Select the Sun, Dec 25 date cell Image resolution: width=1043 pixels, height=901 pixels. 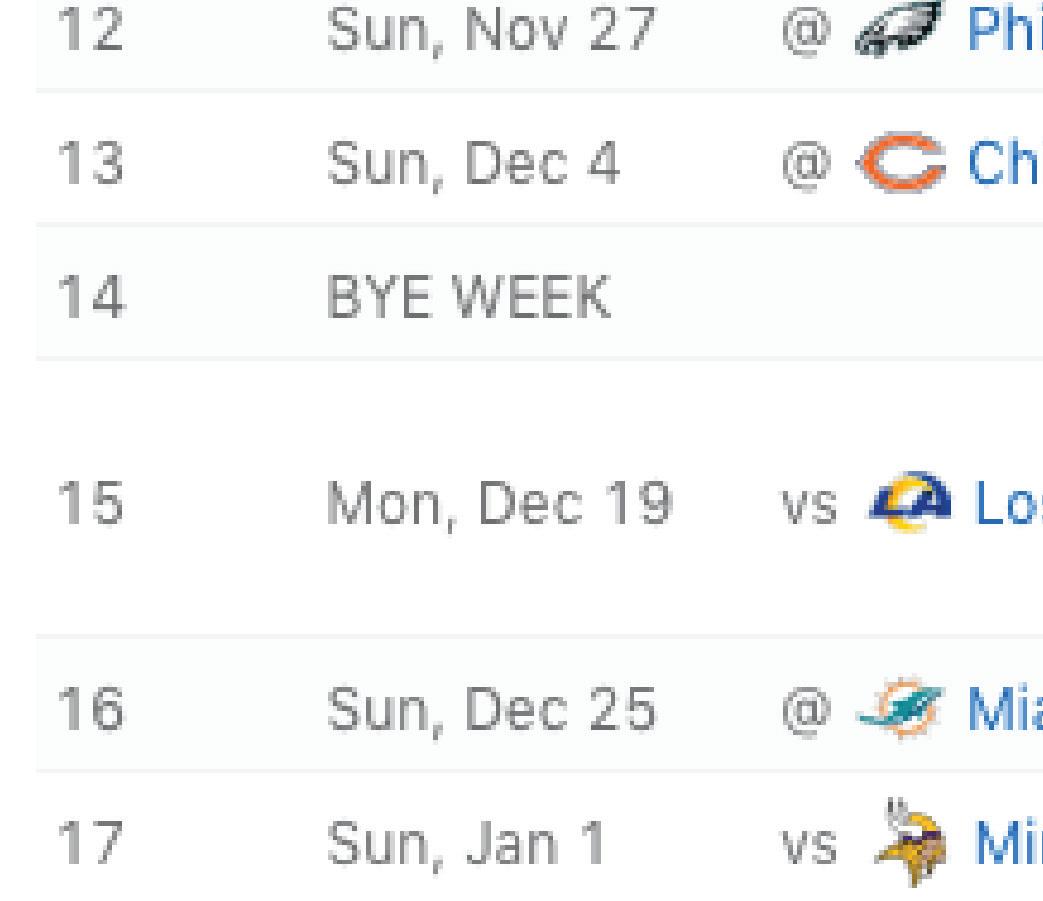[x=492, y=711]
